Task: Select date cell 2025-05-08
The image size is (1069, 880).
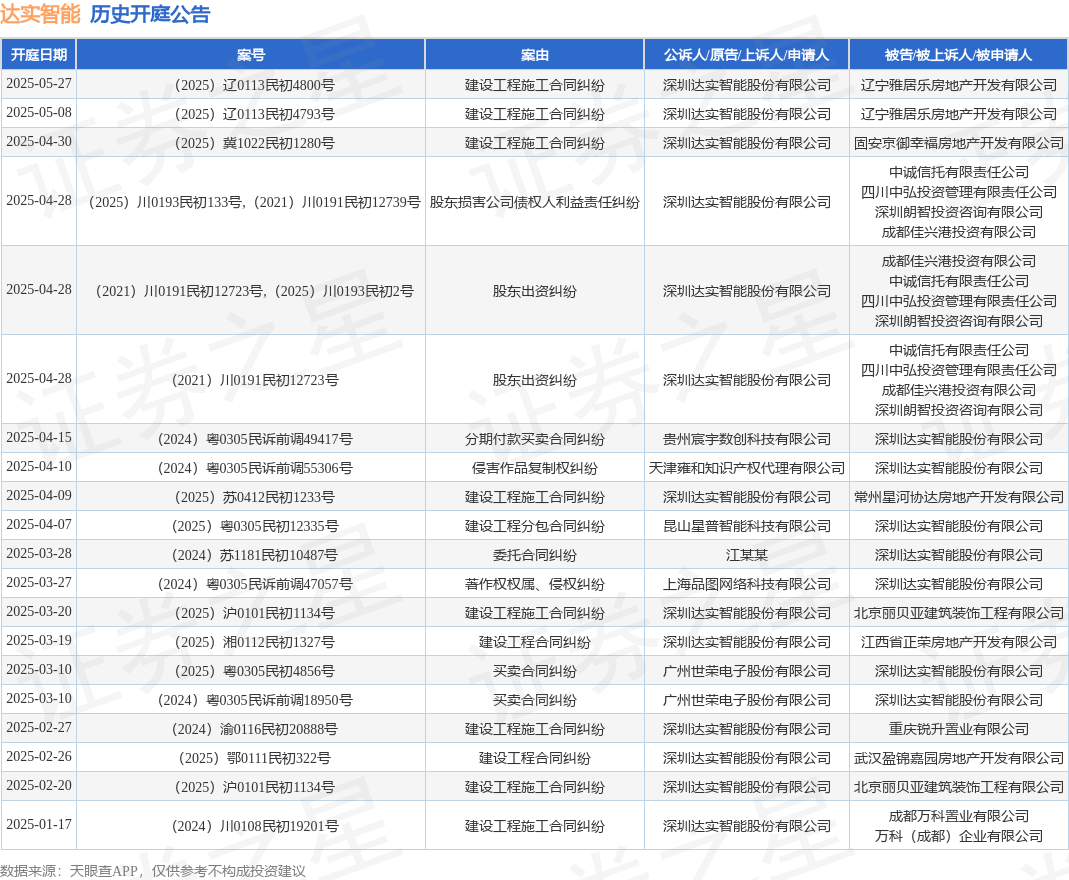Action: point(39,112)
